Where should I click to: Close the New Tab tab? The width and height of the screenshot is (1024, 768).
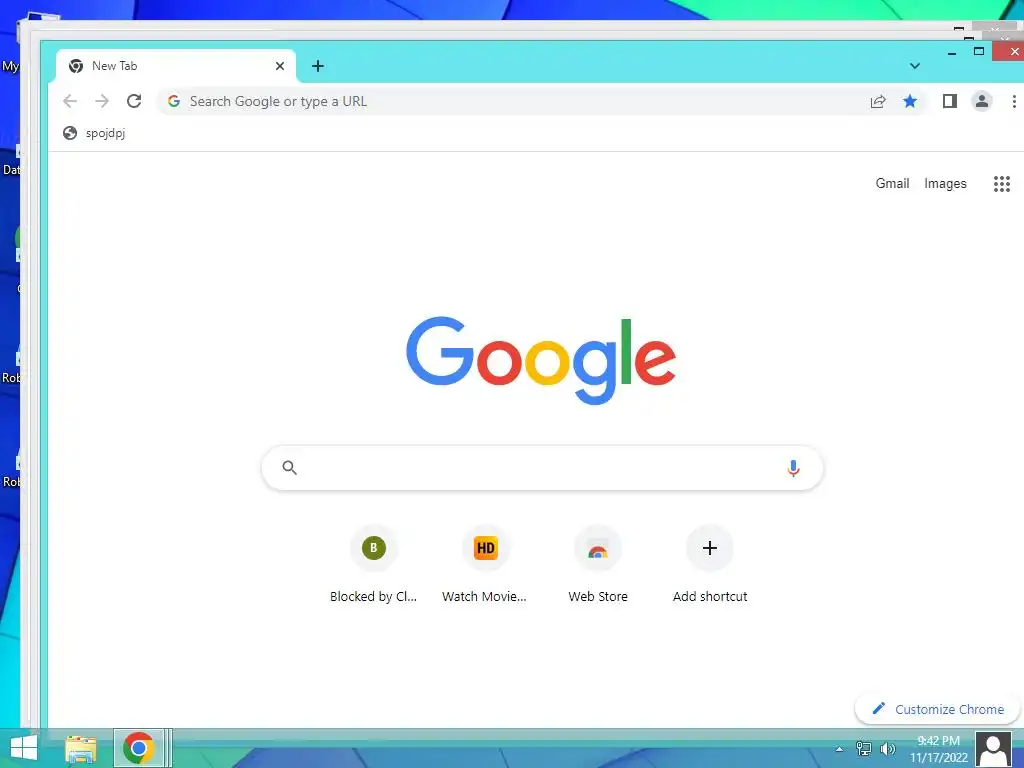click(x=280, y=66)
